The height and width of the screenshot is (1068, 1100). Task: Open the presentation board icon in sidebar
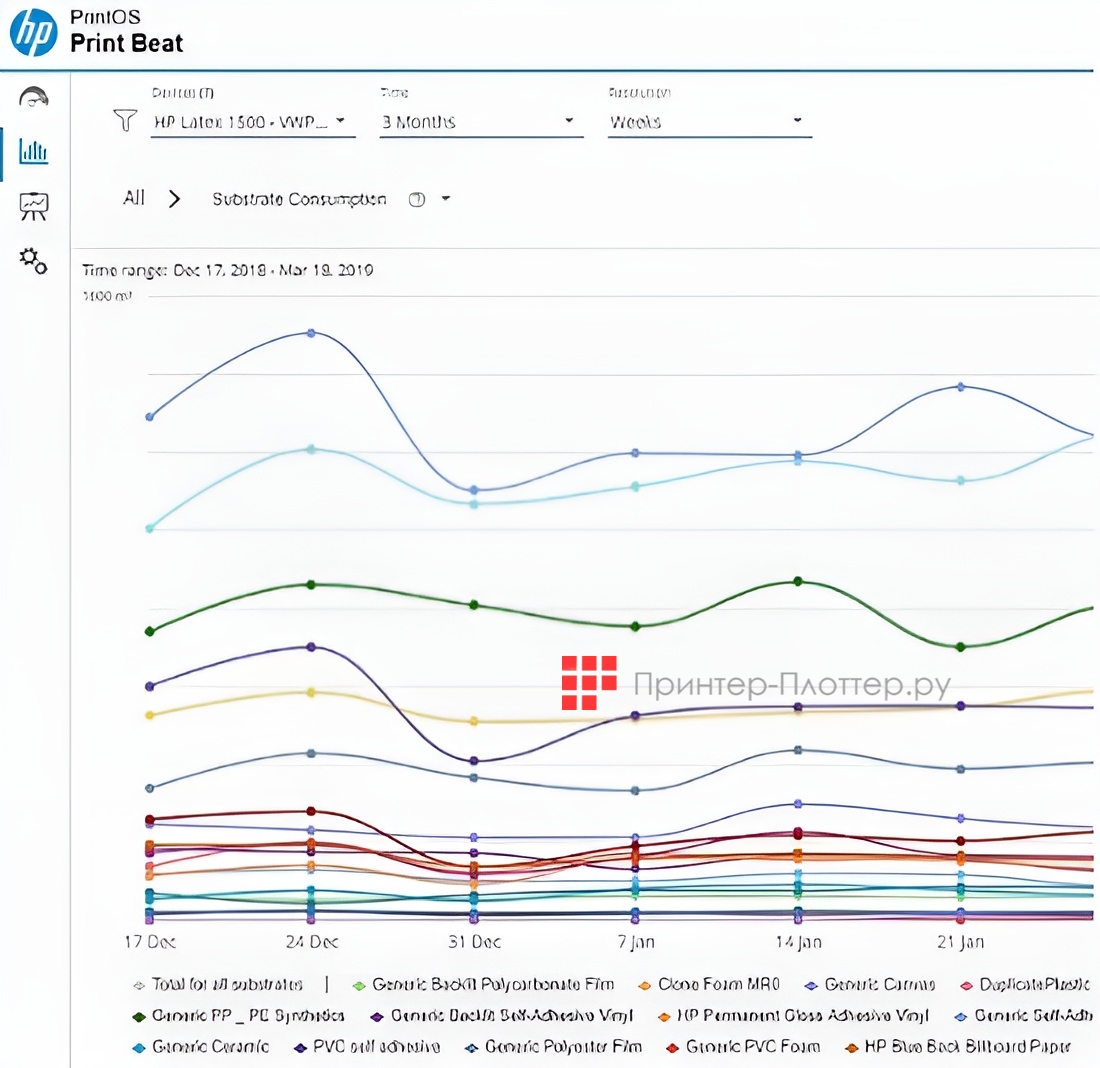(34, 206)
